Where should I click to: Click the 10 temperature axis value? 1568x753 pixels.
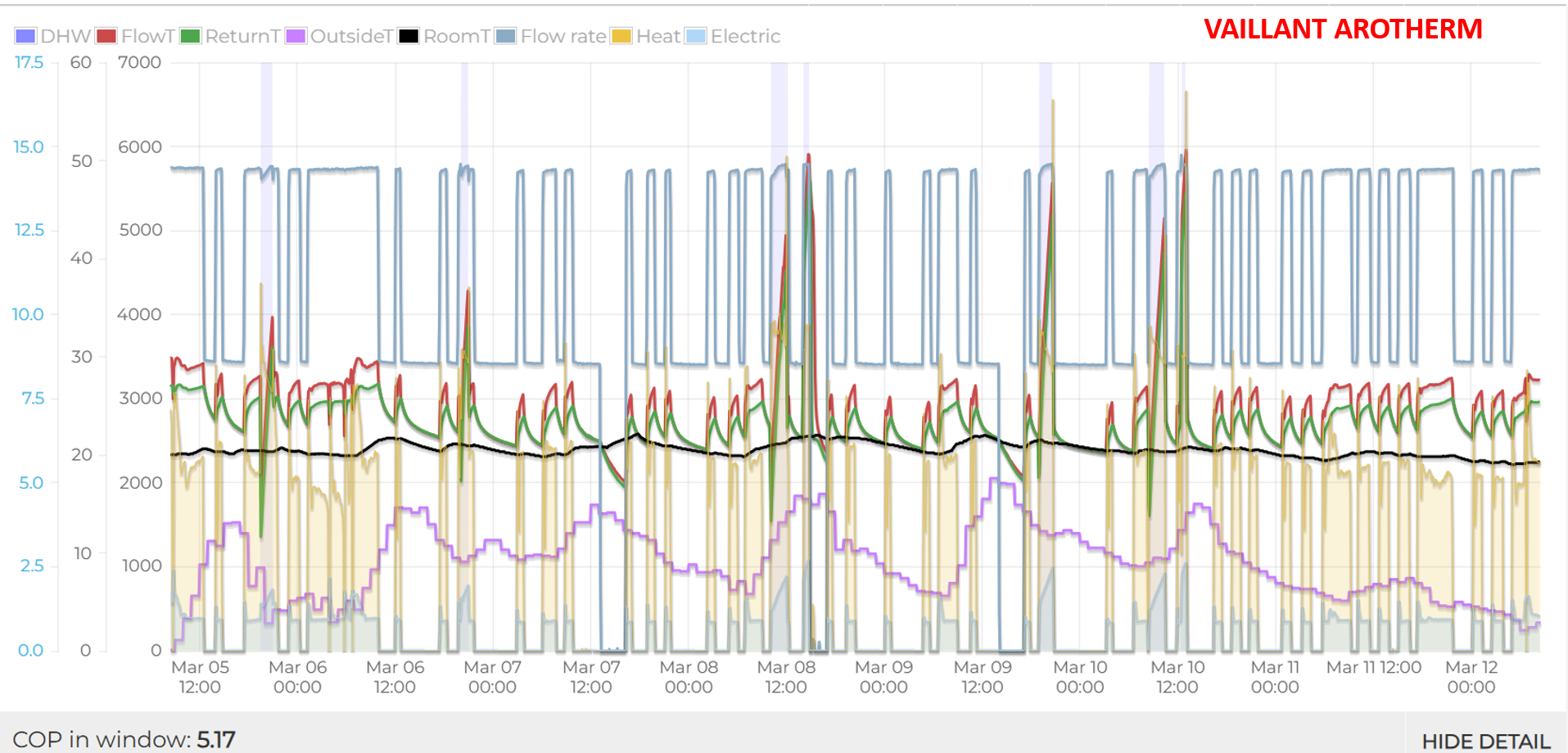click(x=83, y=553)
